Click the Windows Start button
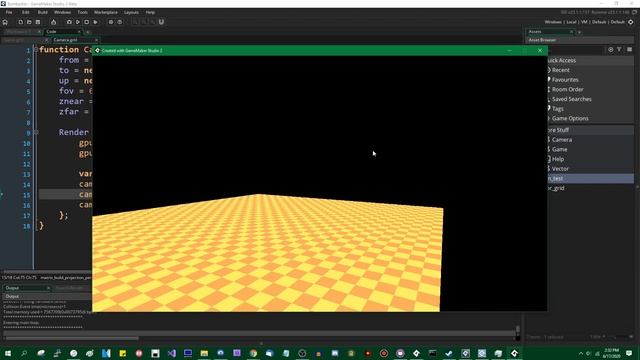Image resolution: width=640 pixels, height=360 pixels. pos(8,353)
